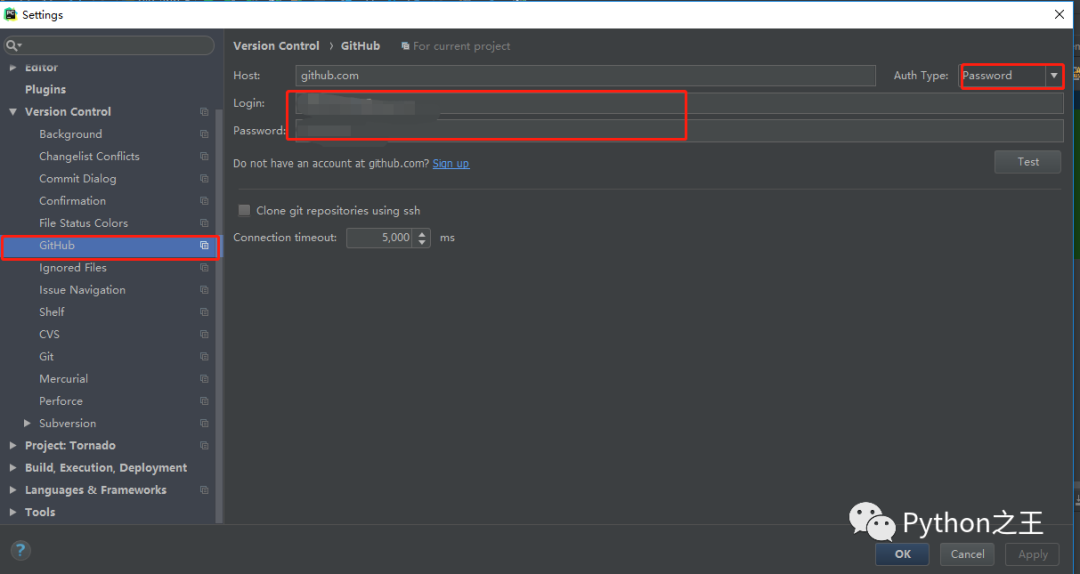
Task: Click project-level icon beside Changelist Conflicts
Action: (x=204, y=156)
